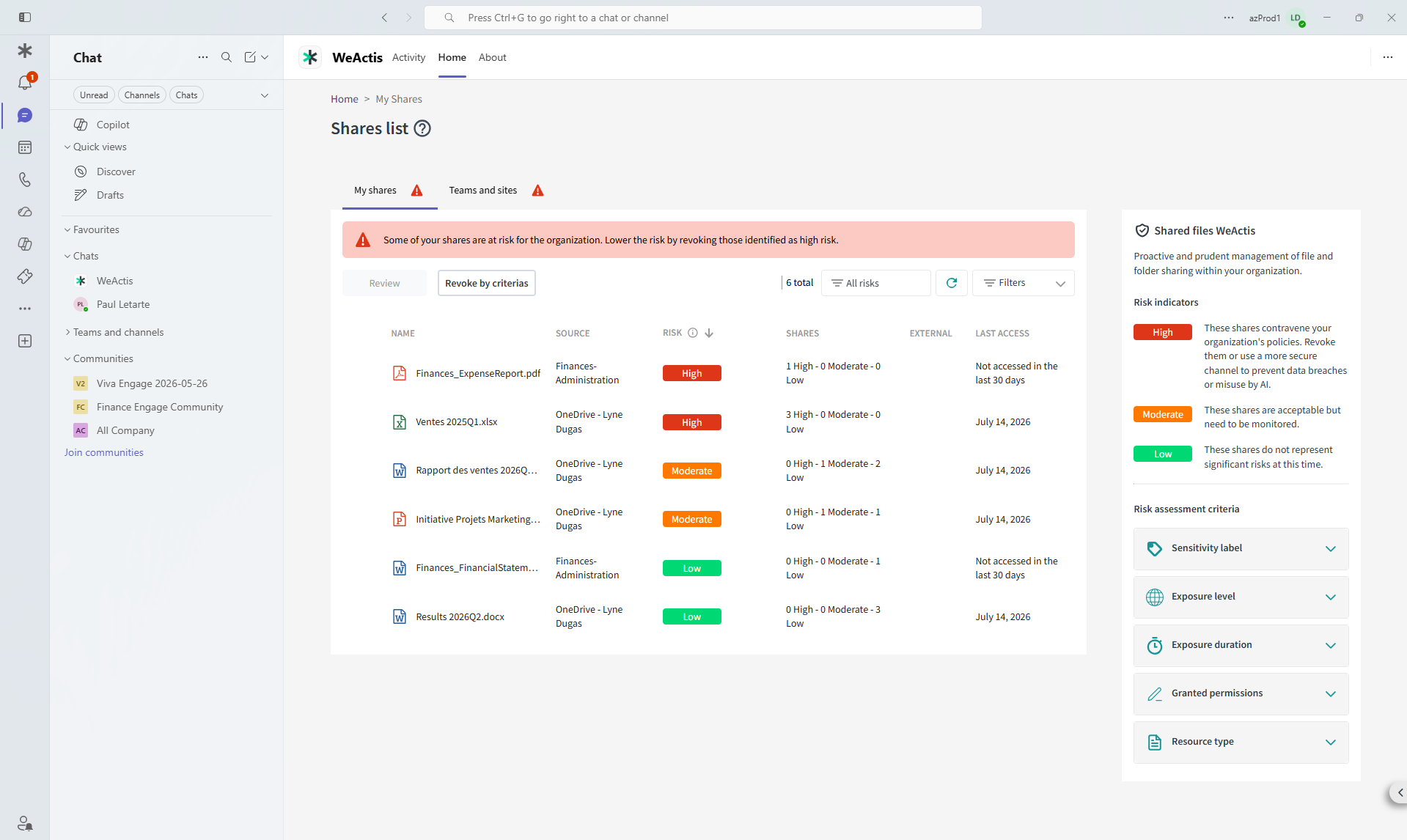
Task: Expand the collapsed side panel arrow
Action: [x=1400, y=792]
